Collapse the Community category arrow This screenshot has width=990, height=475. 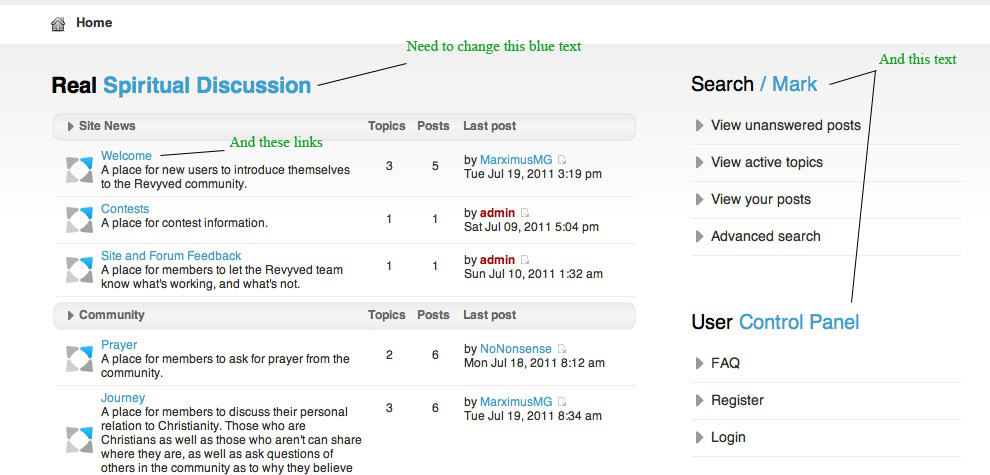point(71,315)
